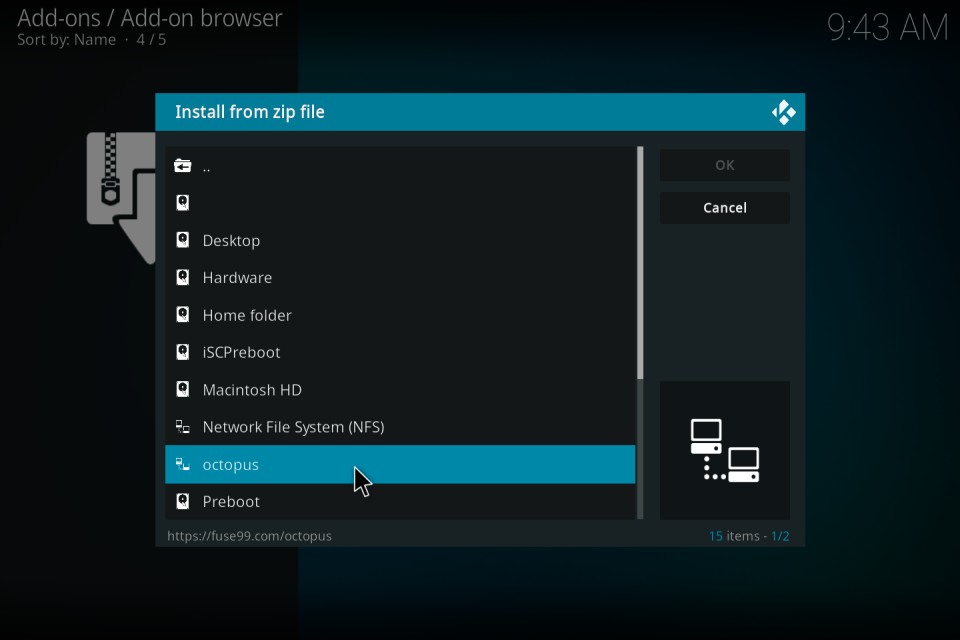Open the Hardware drive entry
The width and height of the screenshot is (960, 640).
pyautogui.click(x=400, y=277)
